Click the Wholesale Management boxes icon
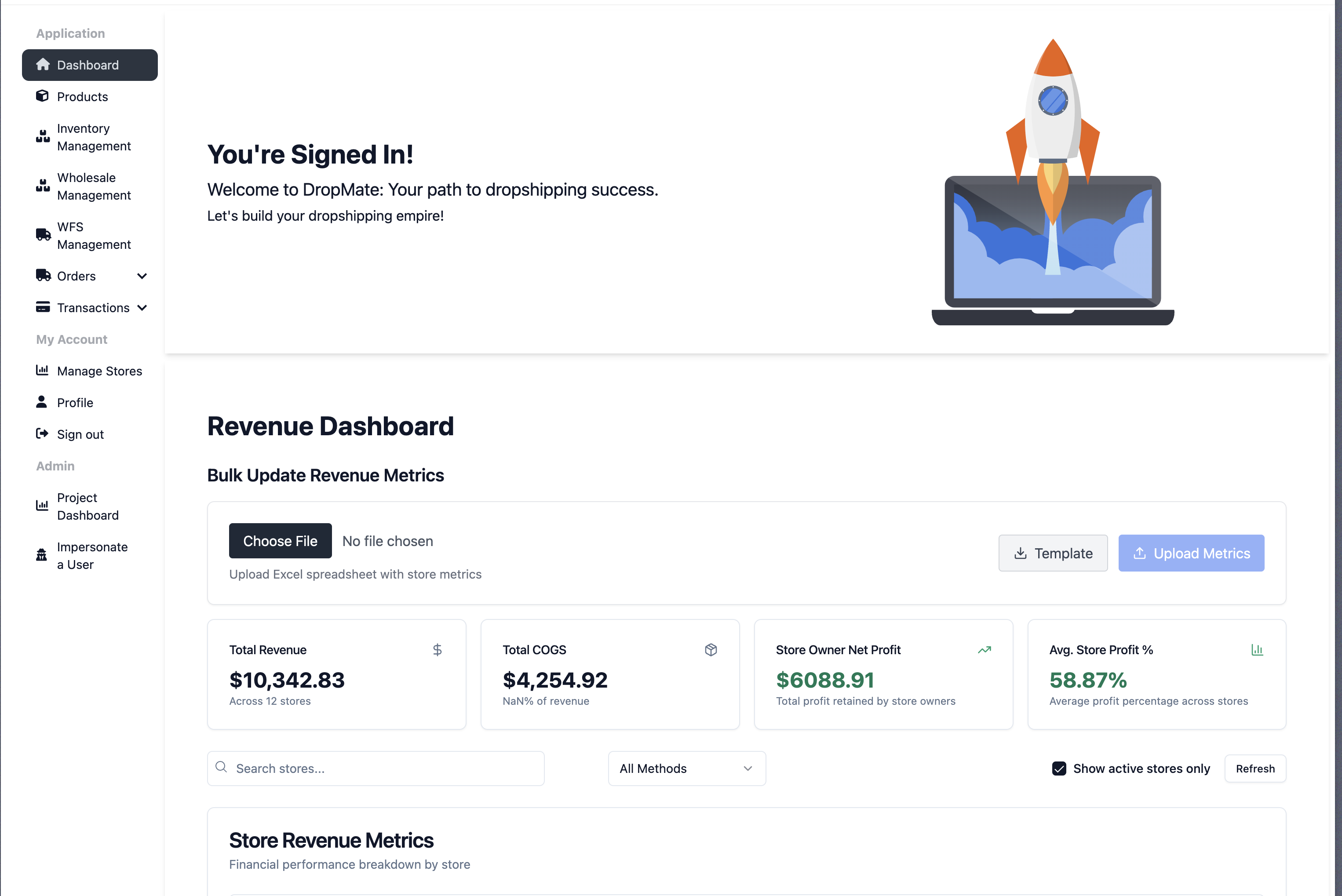 [x=43, y=186]
